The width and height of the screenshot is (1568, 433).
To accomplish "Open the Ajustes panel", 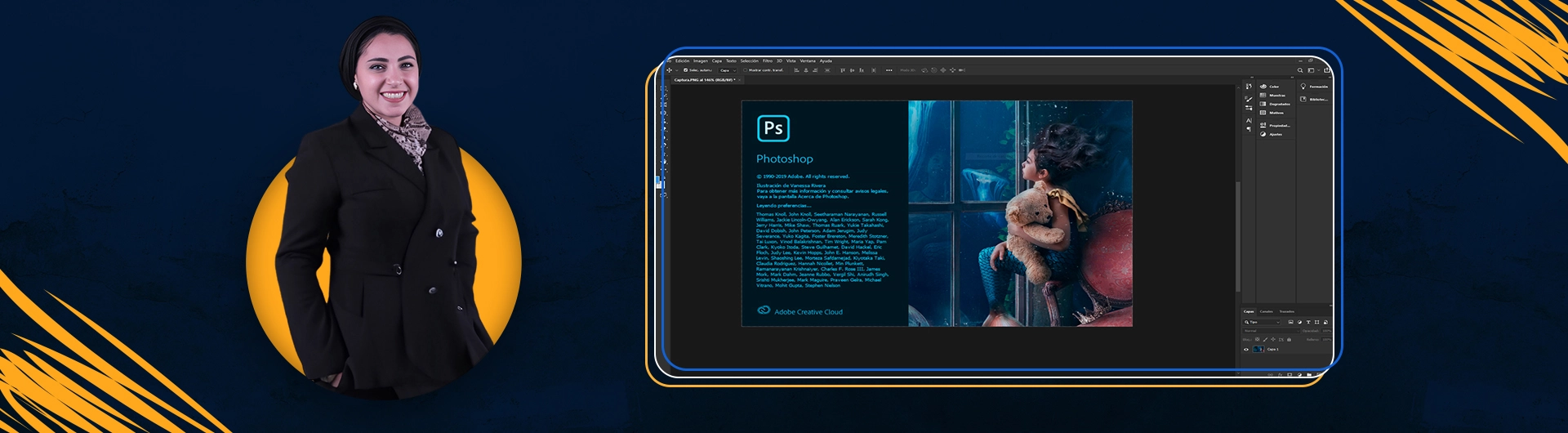I will (x=1271, y=135).
